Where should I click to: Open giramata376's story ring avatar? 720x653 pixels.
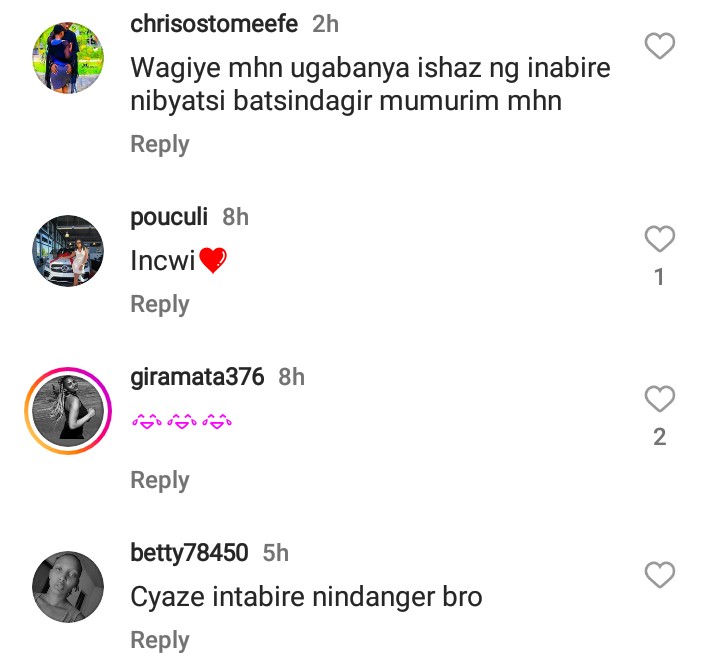coord(68,412)
